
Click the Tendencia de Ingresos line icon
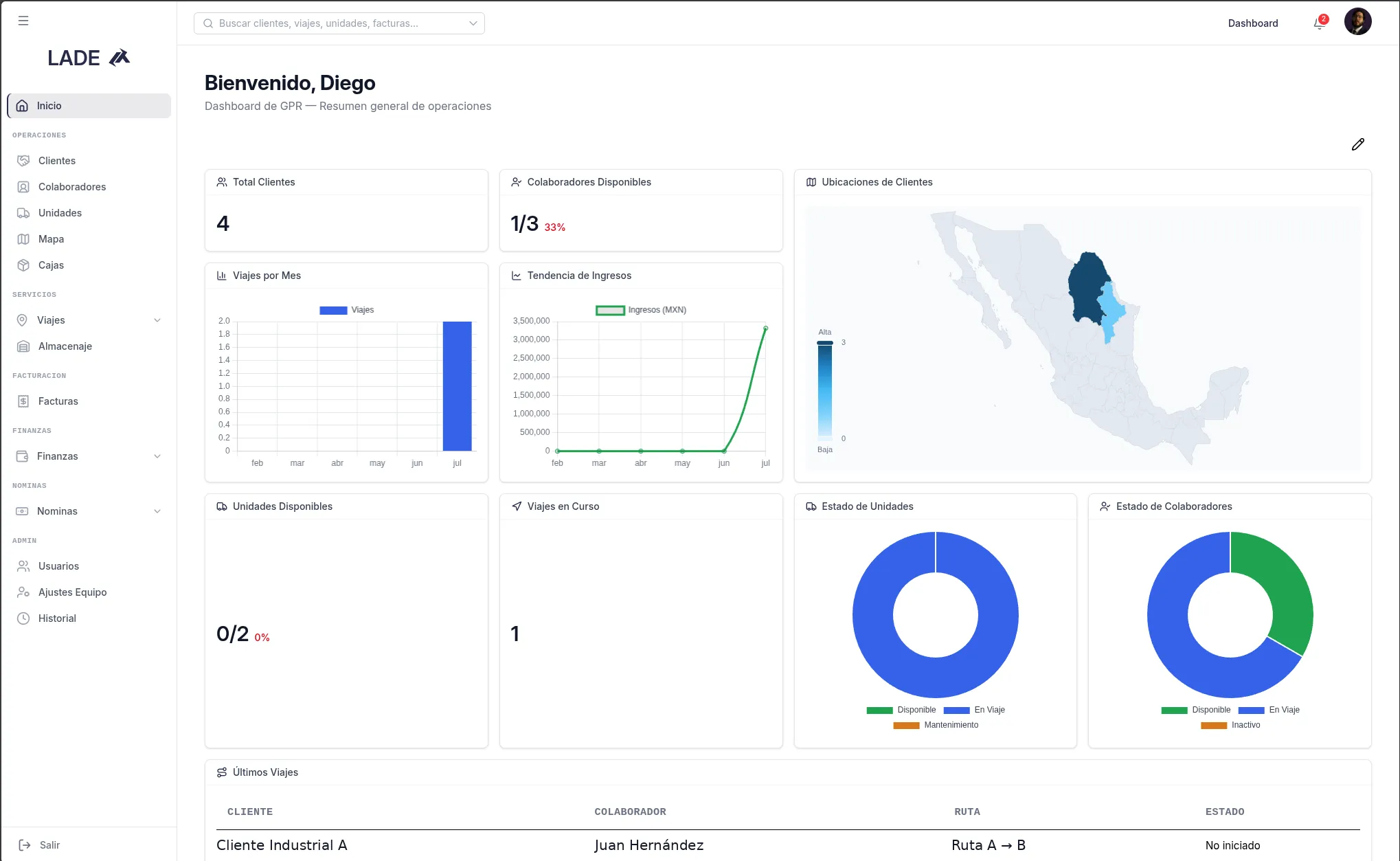[517, 276]
